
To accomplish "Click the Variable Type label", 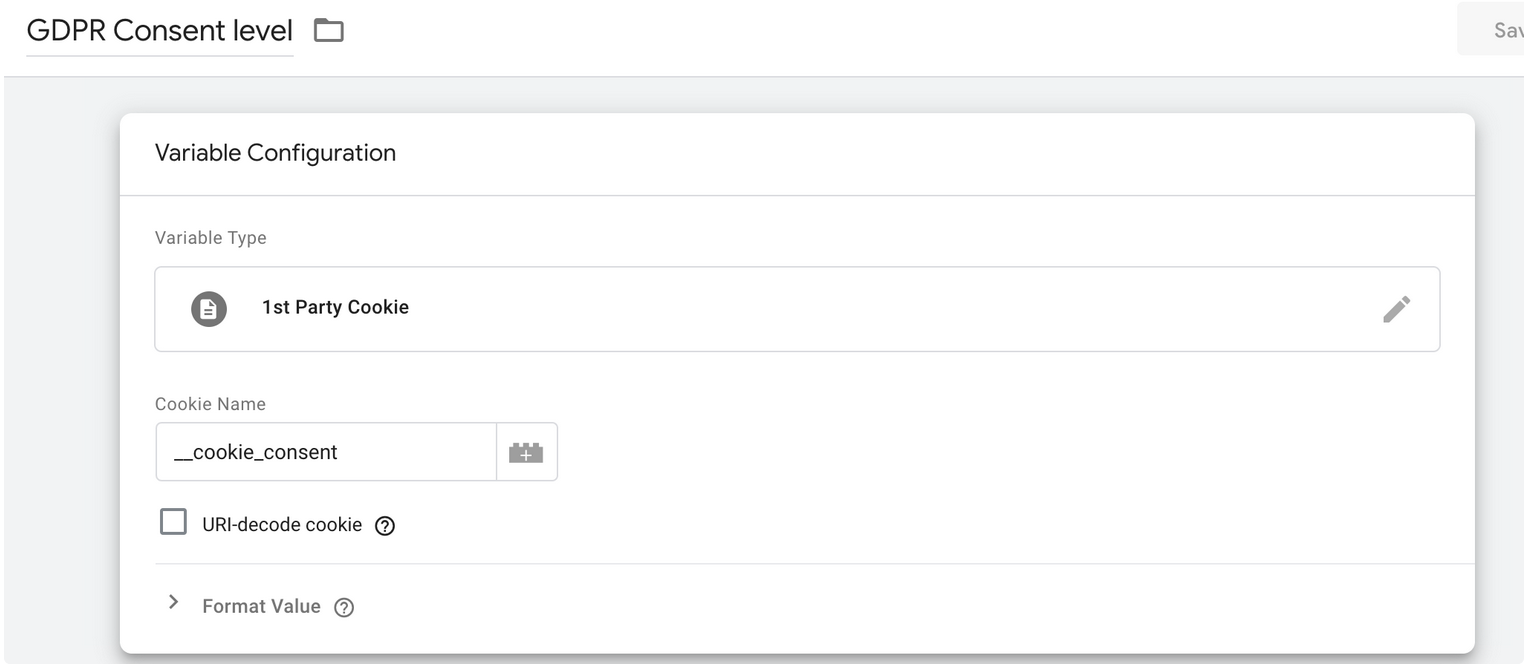I will [211, 238].
